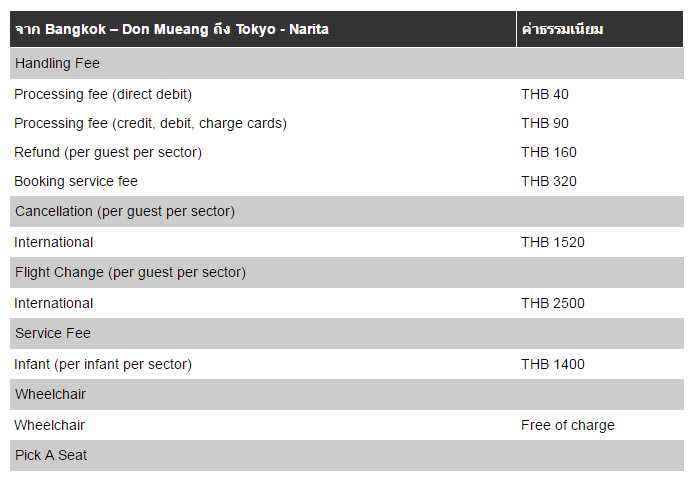Select the Service Fee section heading
Viewport: 690px width, 477px height.
pyautogui.click(x=53, y=333)
